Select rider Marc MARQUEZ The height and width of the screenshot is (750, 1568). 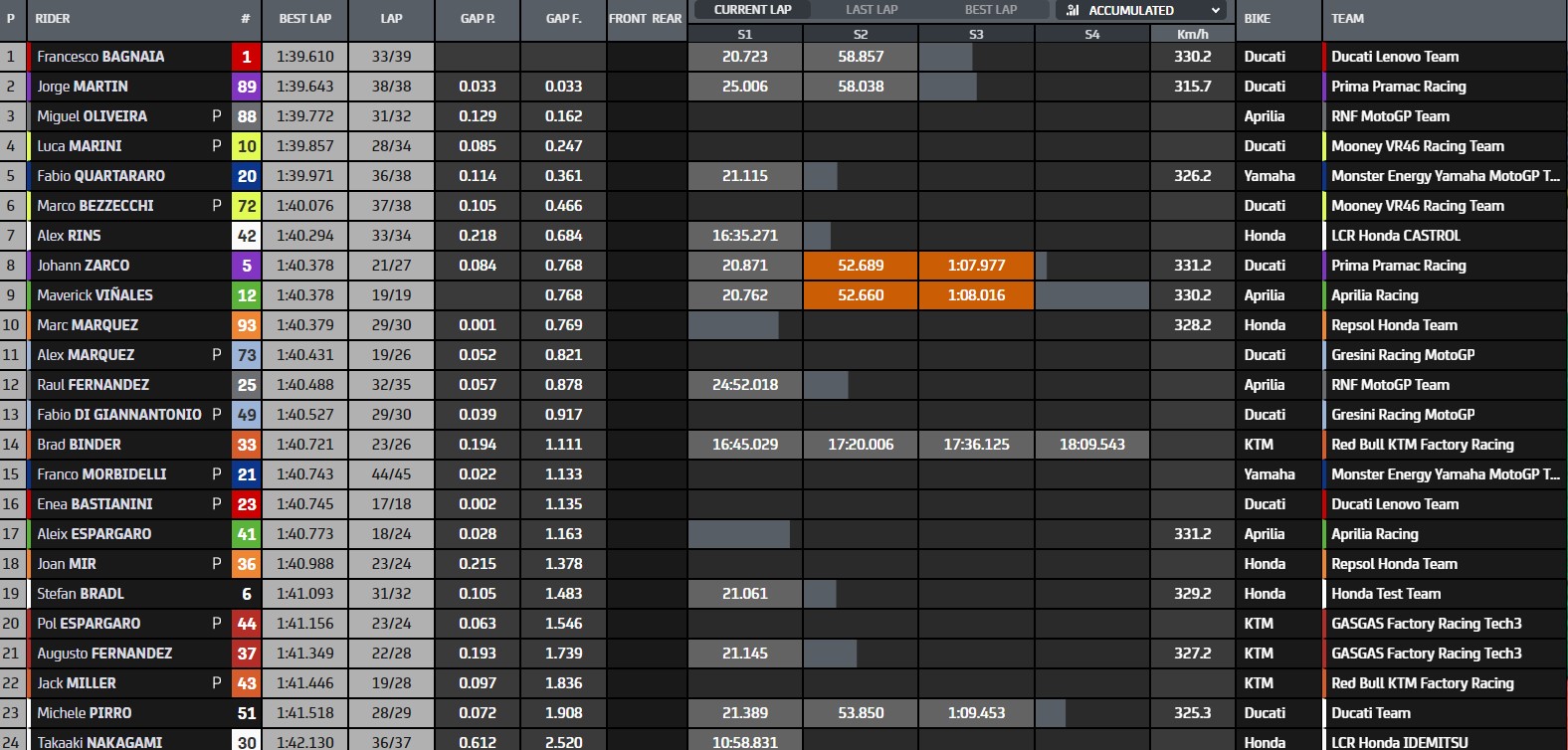(x=88, y=325)
